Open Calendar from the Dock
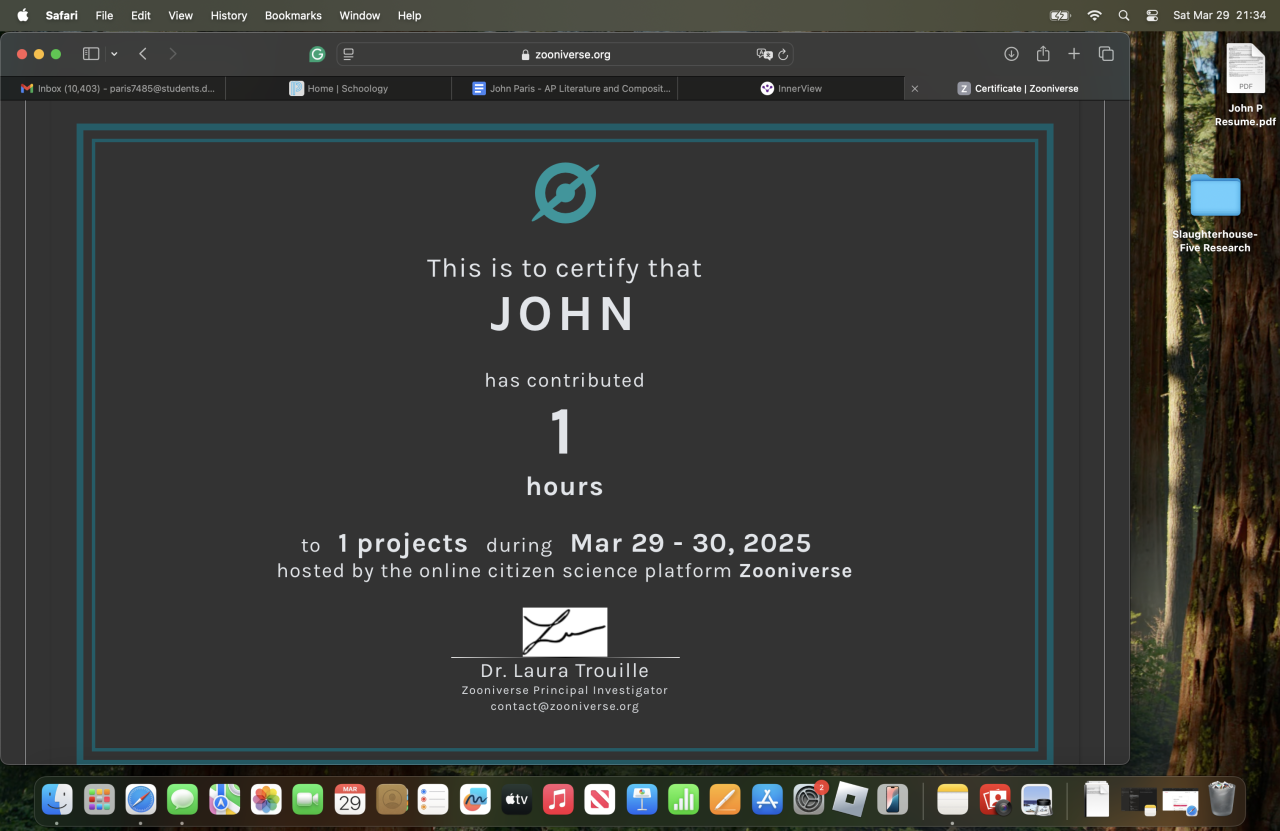The image size is (1280, 831). coord(350,799)
